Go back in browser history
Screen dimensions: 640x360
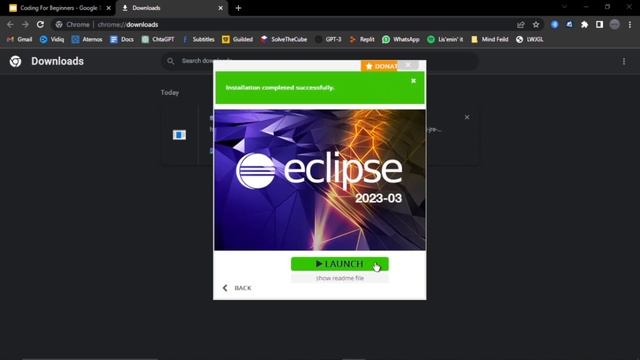point(10,24)
